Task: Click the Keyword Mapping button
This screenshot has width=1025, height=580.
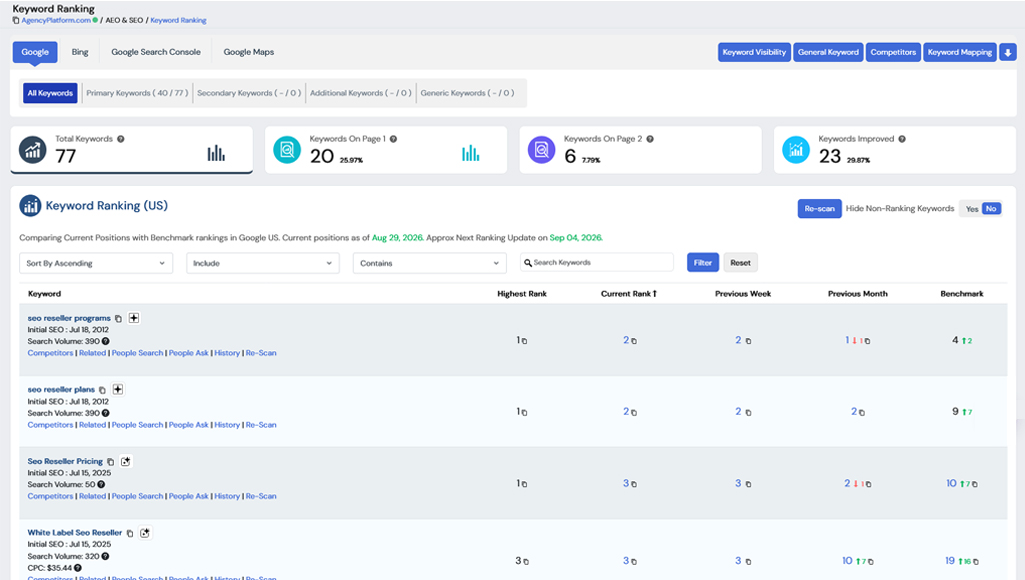Action: coord(960,52)
